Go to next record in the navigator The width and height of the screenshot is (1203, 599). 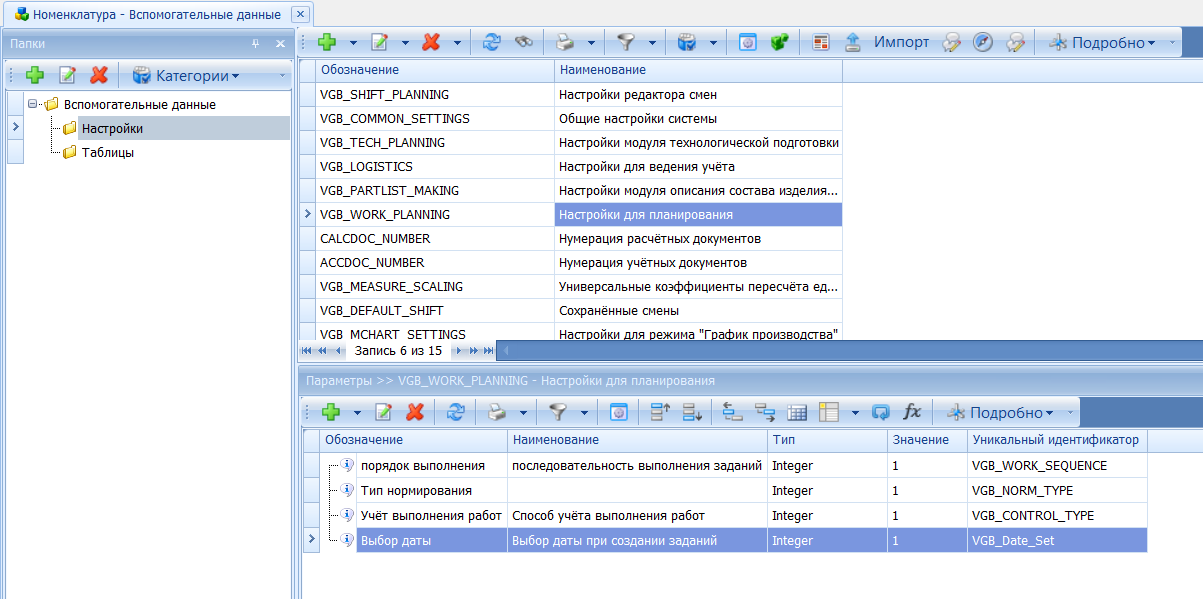coord(458,351)
